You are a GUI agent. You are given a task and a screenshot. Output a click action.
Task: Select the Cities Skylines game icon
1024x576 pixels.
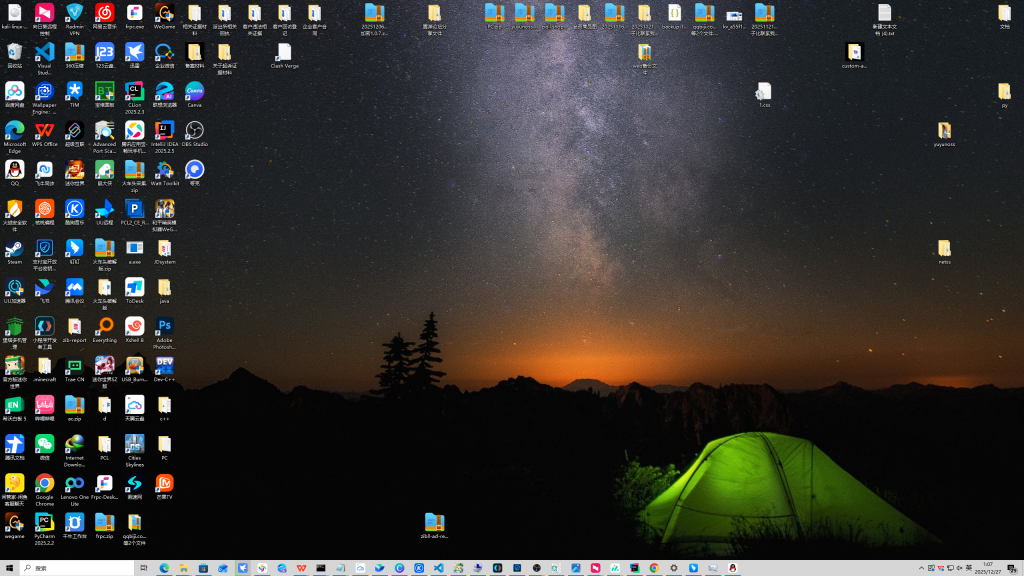click(134, 445)
